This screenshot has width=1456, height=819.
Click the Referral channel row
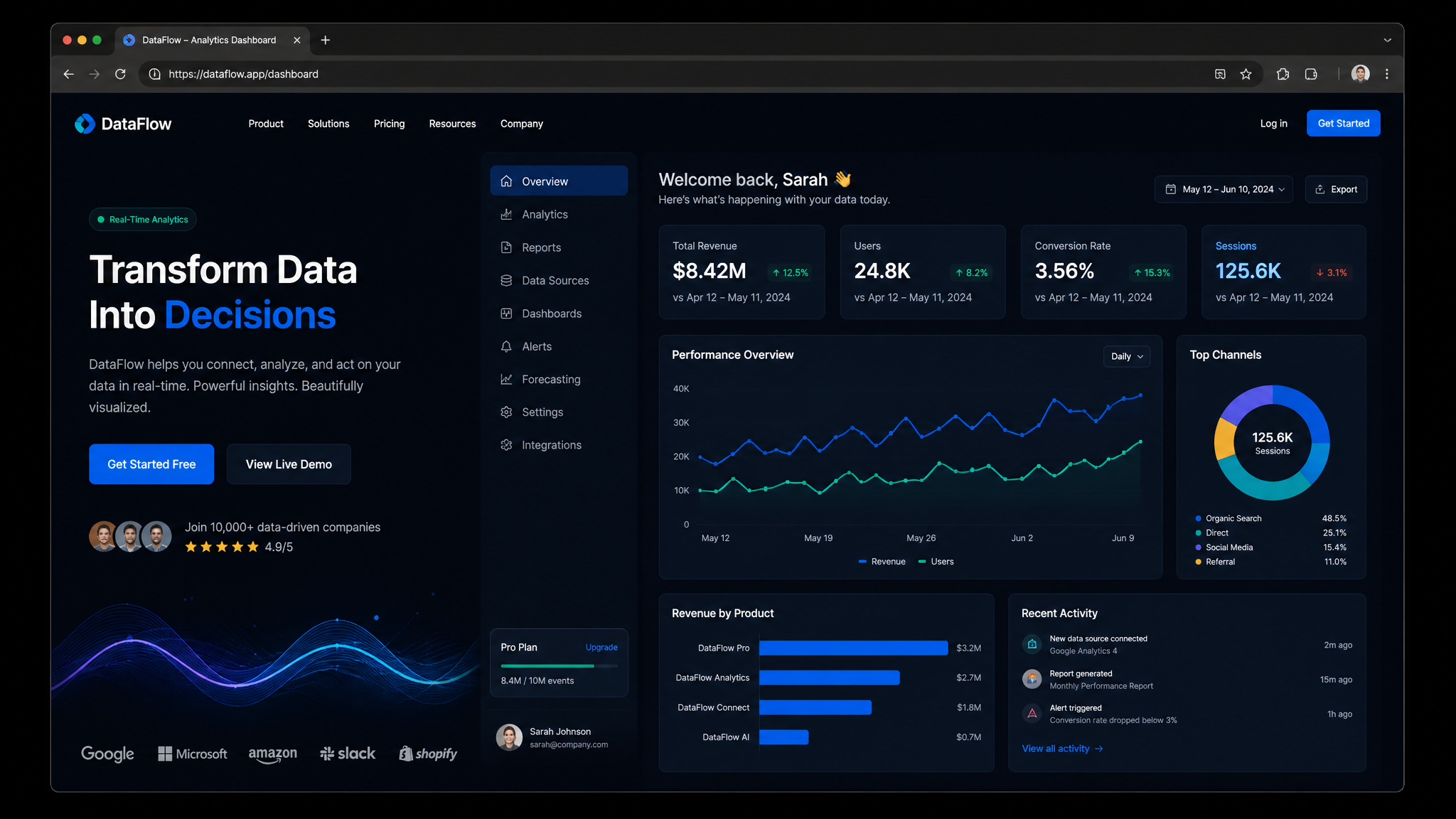point(1270,562)
